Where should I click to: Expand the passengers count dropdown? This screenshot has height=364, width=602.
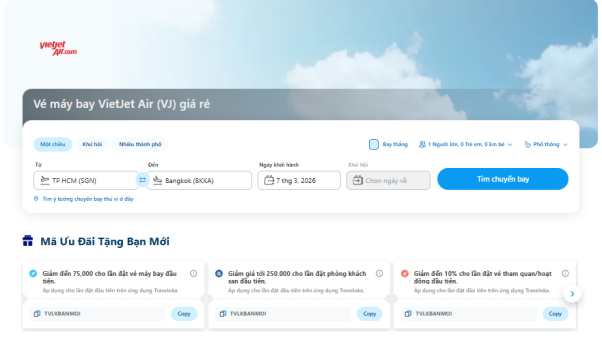pyautogui.click(x=466, y=144)
